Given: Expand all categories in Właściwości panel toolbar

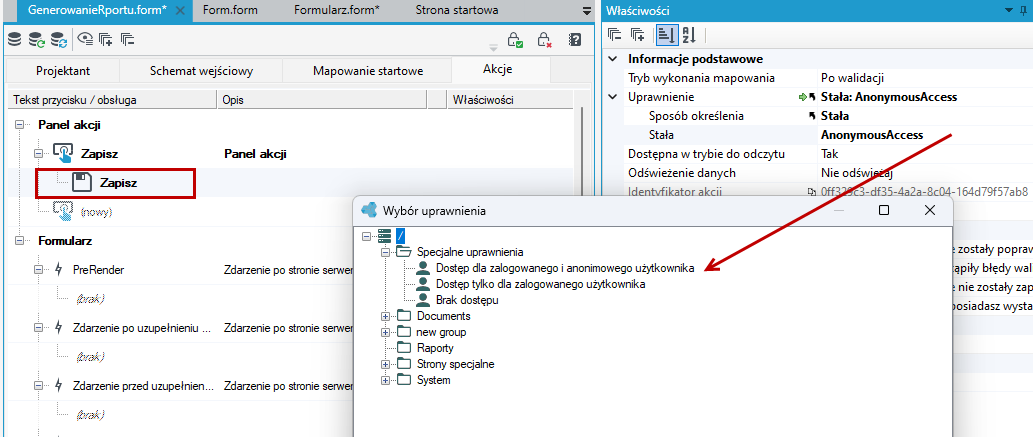Looking at the screenshot, I should point(637,34).
